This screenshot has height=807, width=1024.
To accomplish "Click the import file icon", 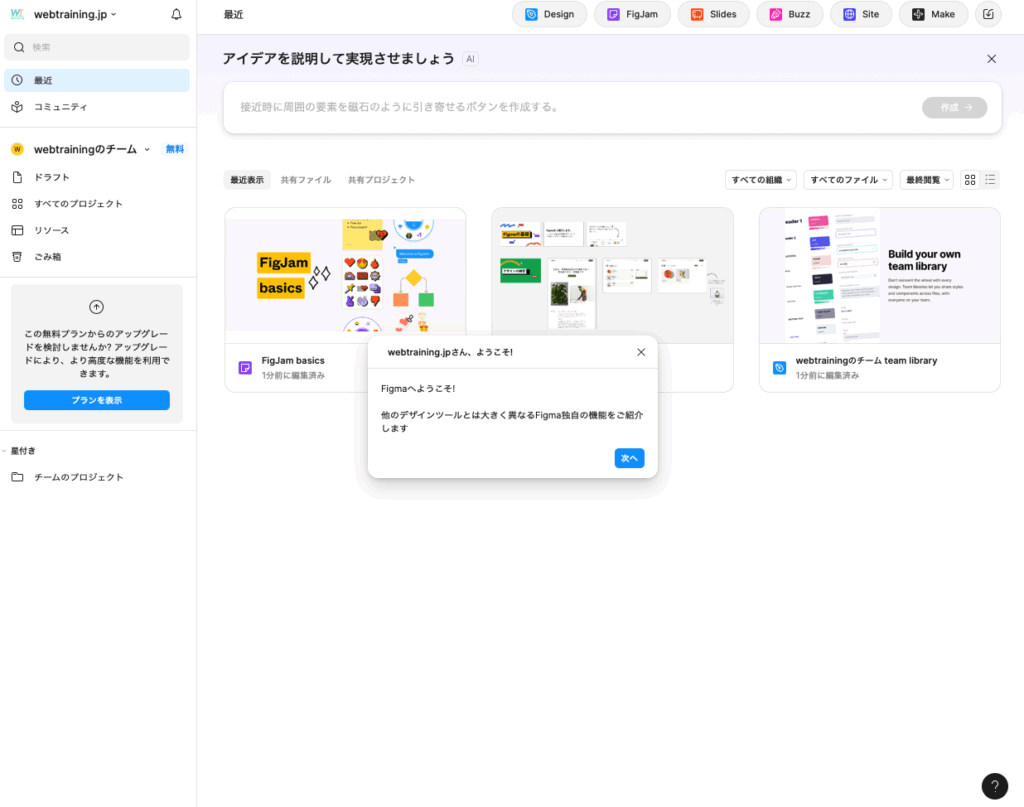I will [x=988, y=14].
